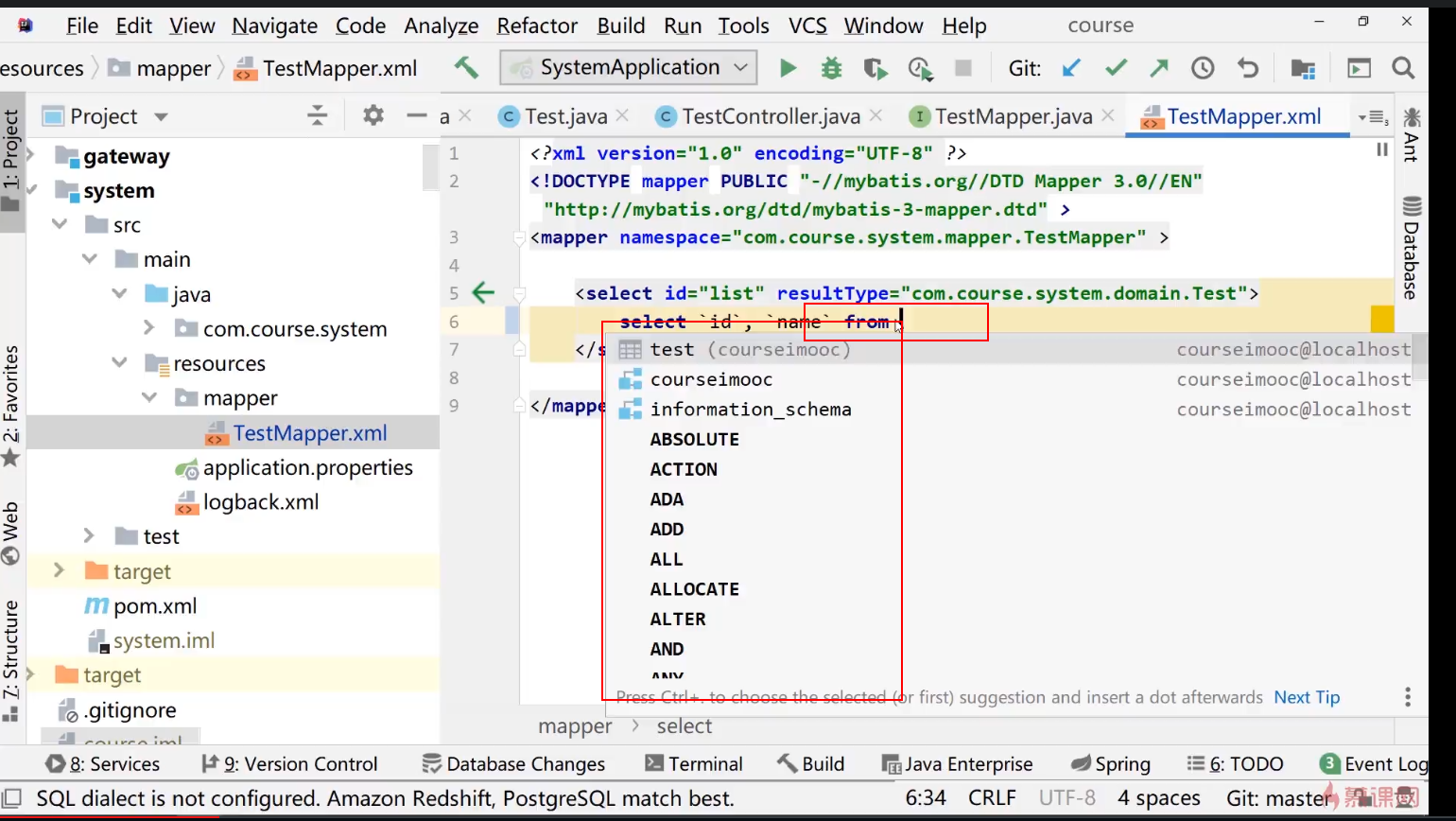Toggle the 1: Project tool window

11,161
